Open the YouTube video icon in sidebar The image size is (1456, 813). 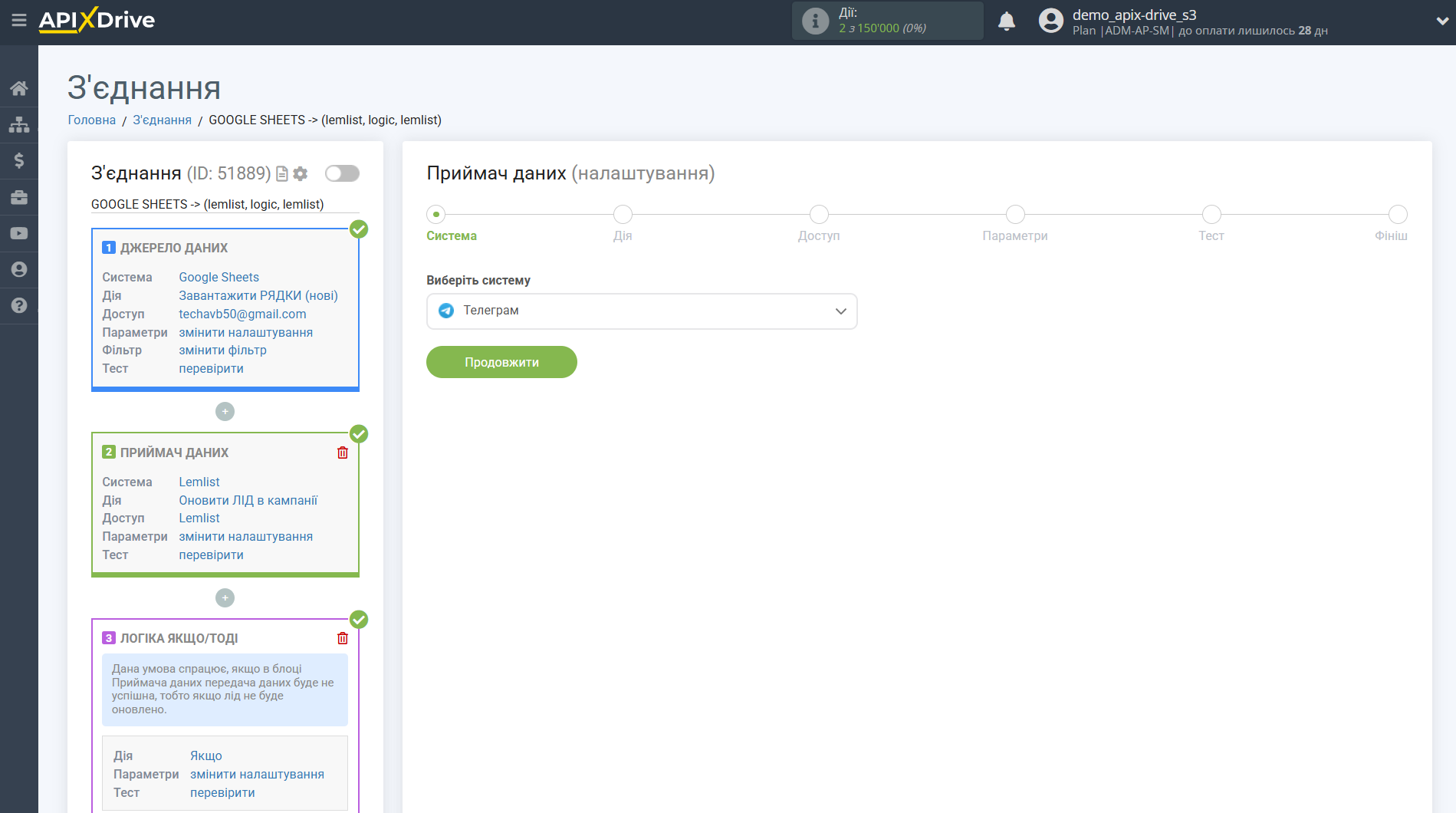pyautogui.click(x=19, y=233)
